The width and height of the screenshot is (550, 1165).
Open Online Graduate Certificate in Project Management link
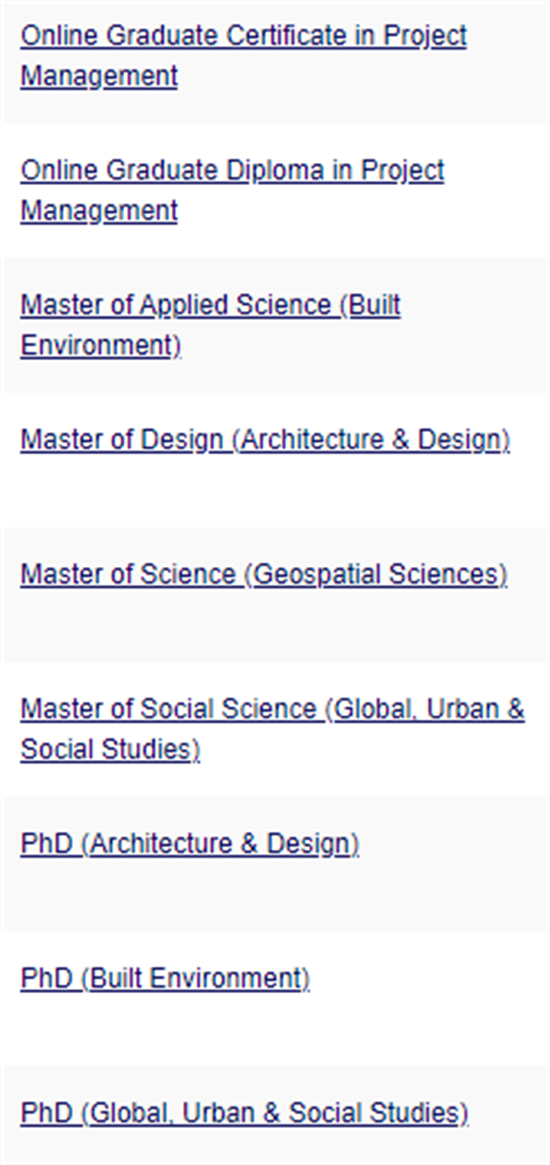point(243,55)
